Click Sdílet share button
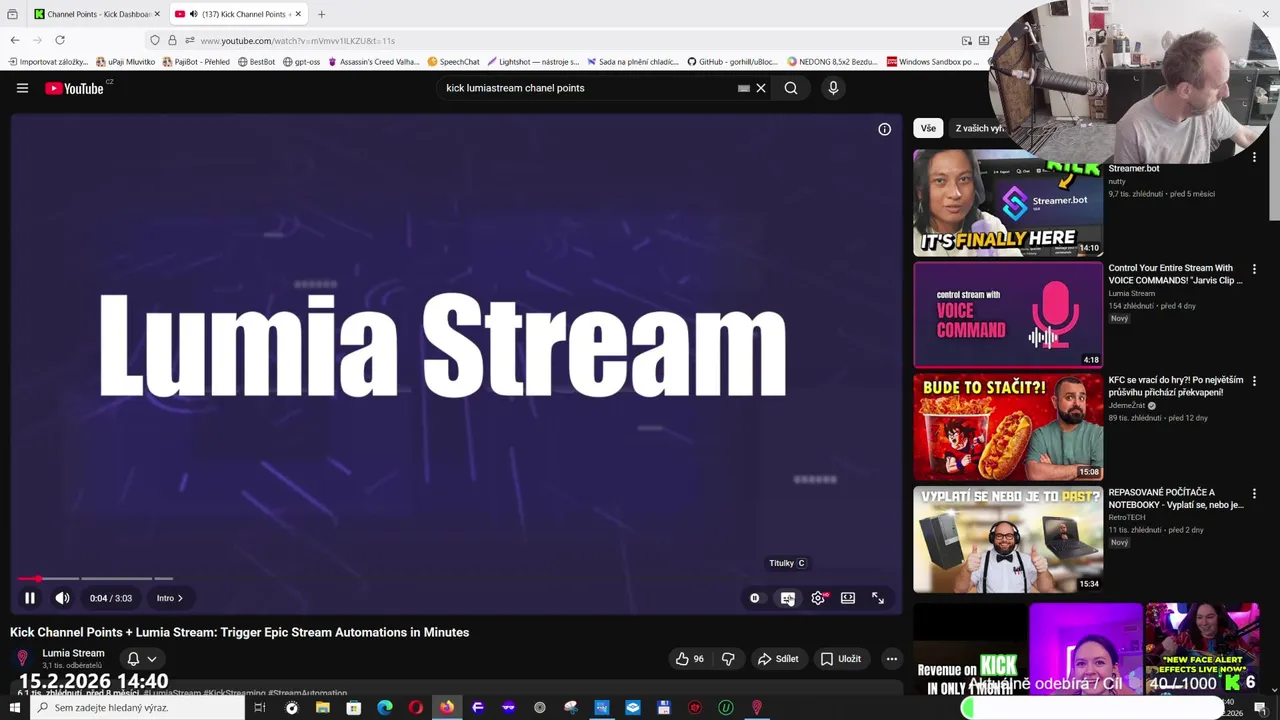Screen dimensions: 1280x720 [778, 659]
